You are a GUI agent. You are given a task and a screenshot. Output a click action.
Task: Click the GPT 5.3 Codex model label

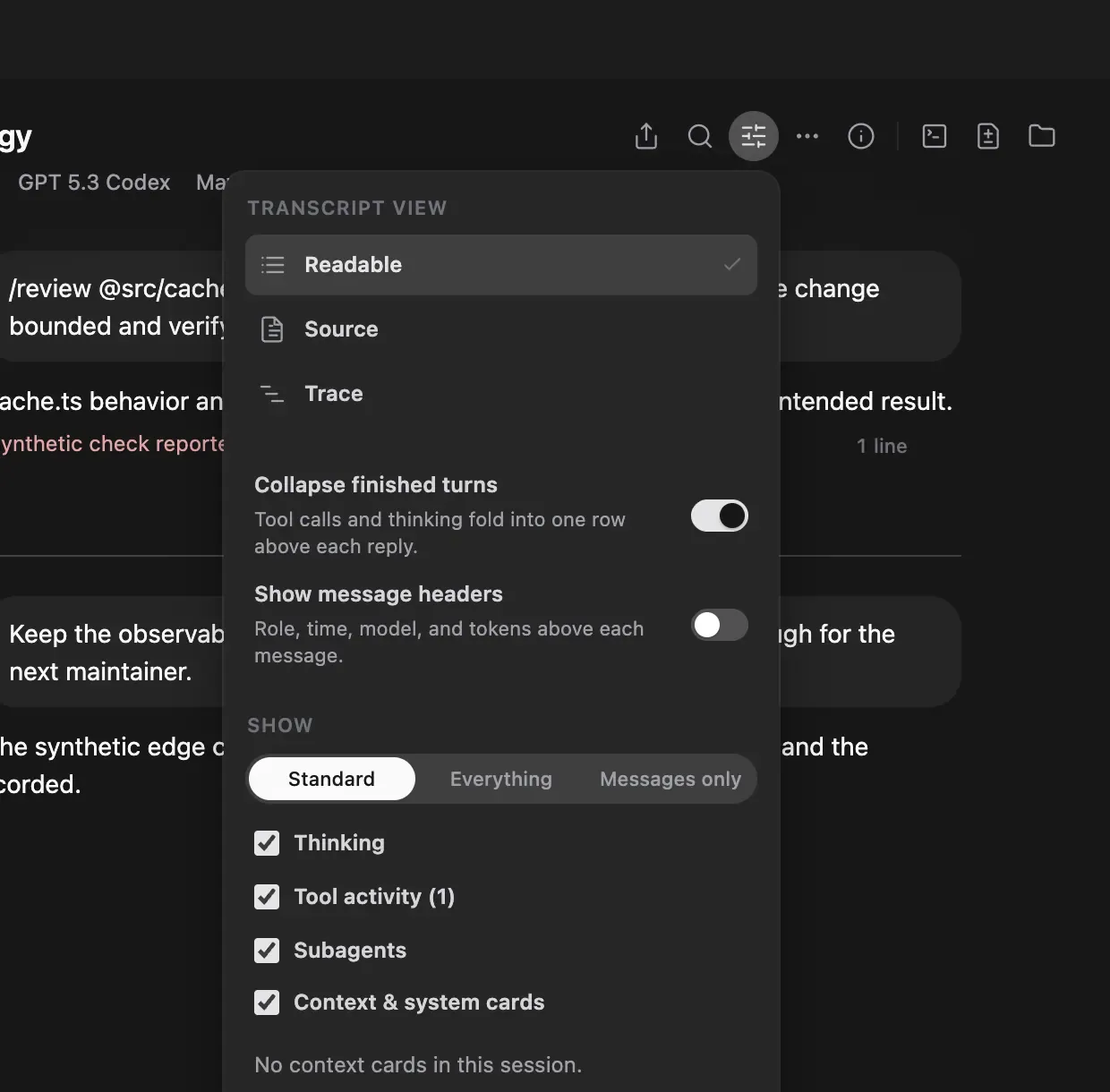tap(94, 183)
